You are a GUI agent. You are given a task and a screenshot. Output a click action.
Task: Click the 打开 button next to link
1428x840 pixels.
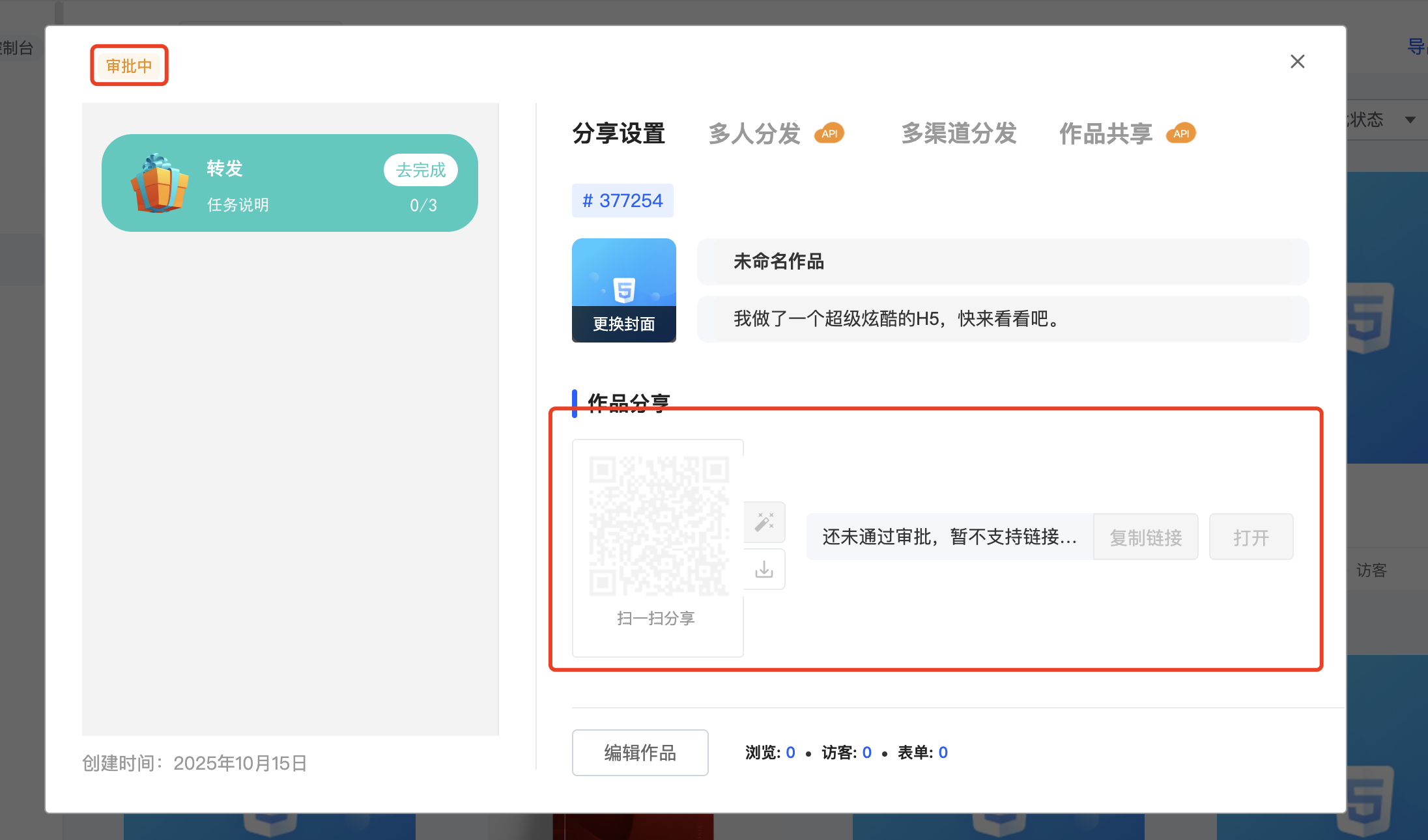click(x=1251, y=537)
